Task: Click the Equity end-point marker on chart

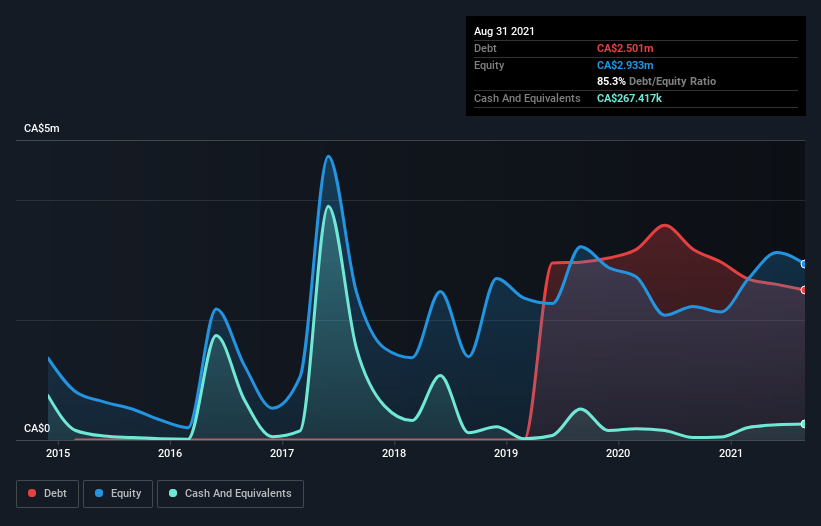Action: click(x=804, y=264)
